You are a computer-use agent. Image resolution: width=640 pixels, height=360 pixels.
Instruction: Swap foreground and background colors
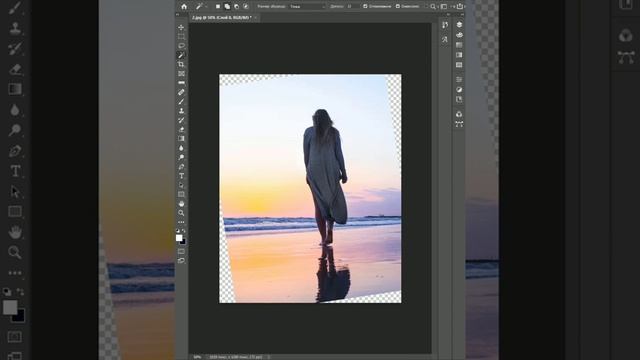[x=184, y=231]
